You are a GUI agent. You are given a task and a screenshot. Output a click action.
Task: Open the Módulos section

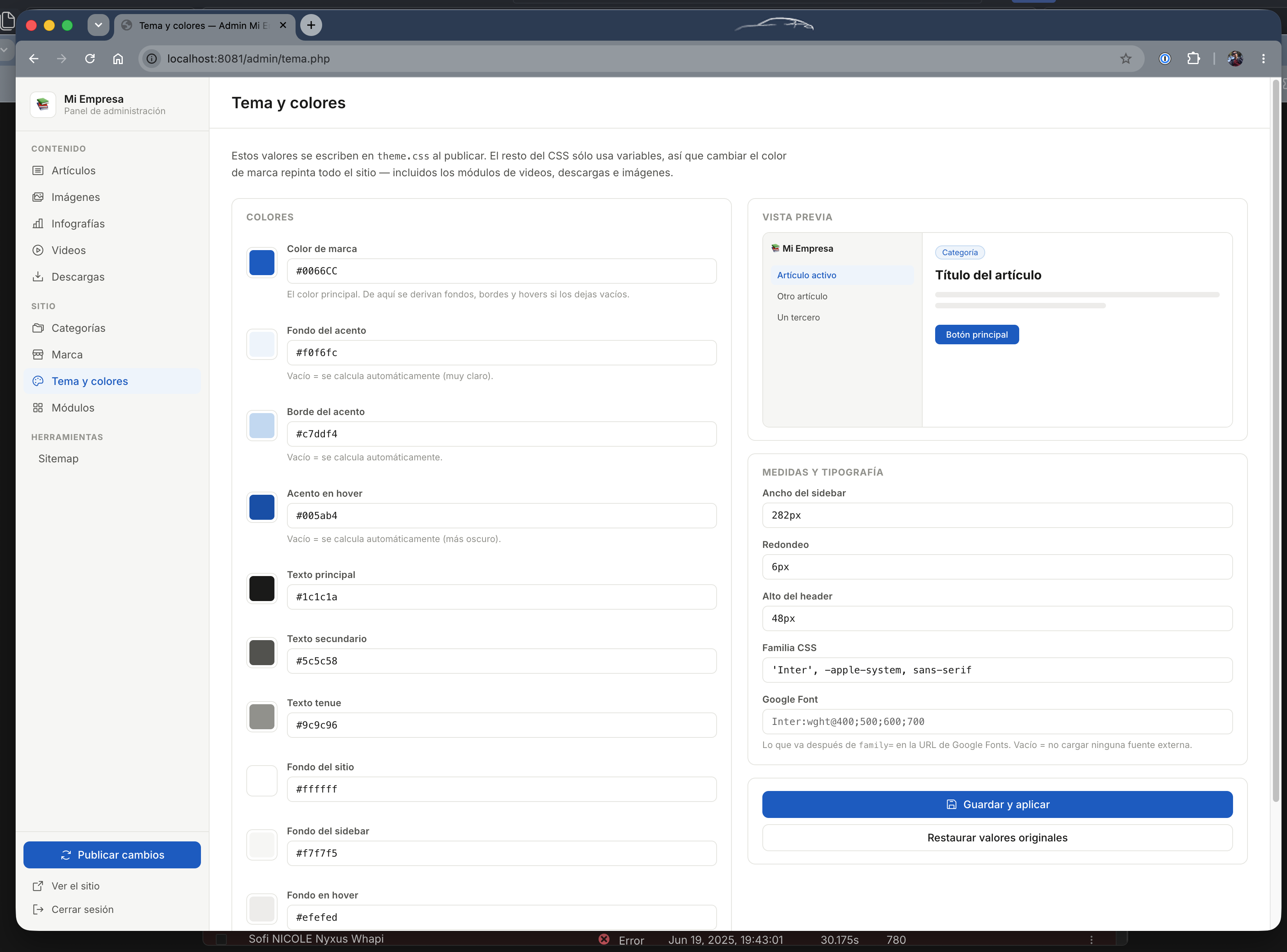coord(112,408)
